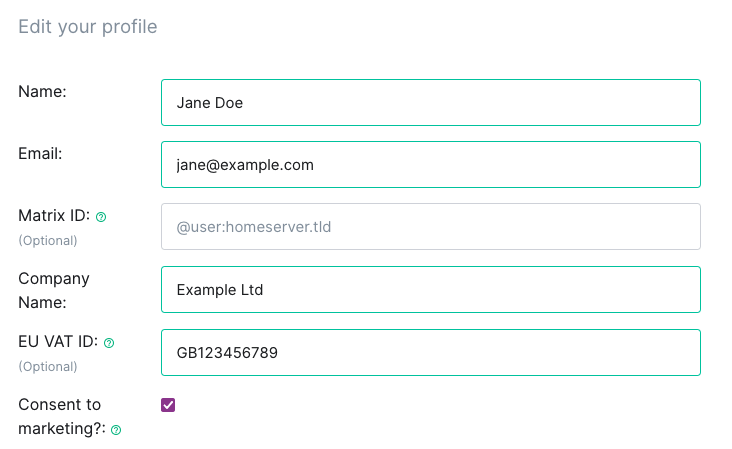This screenshot has height=449, width=732.
Task: Select the empty Matrix ID field
Action: pyautogui.click(x=430, y=227)
